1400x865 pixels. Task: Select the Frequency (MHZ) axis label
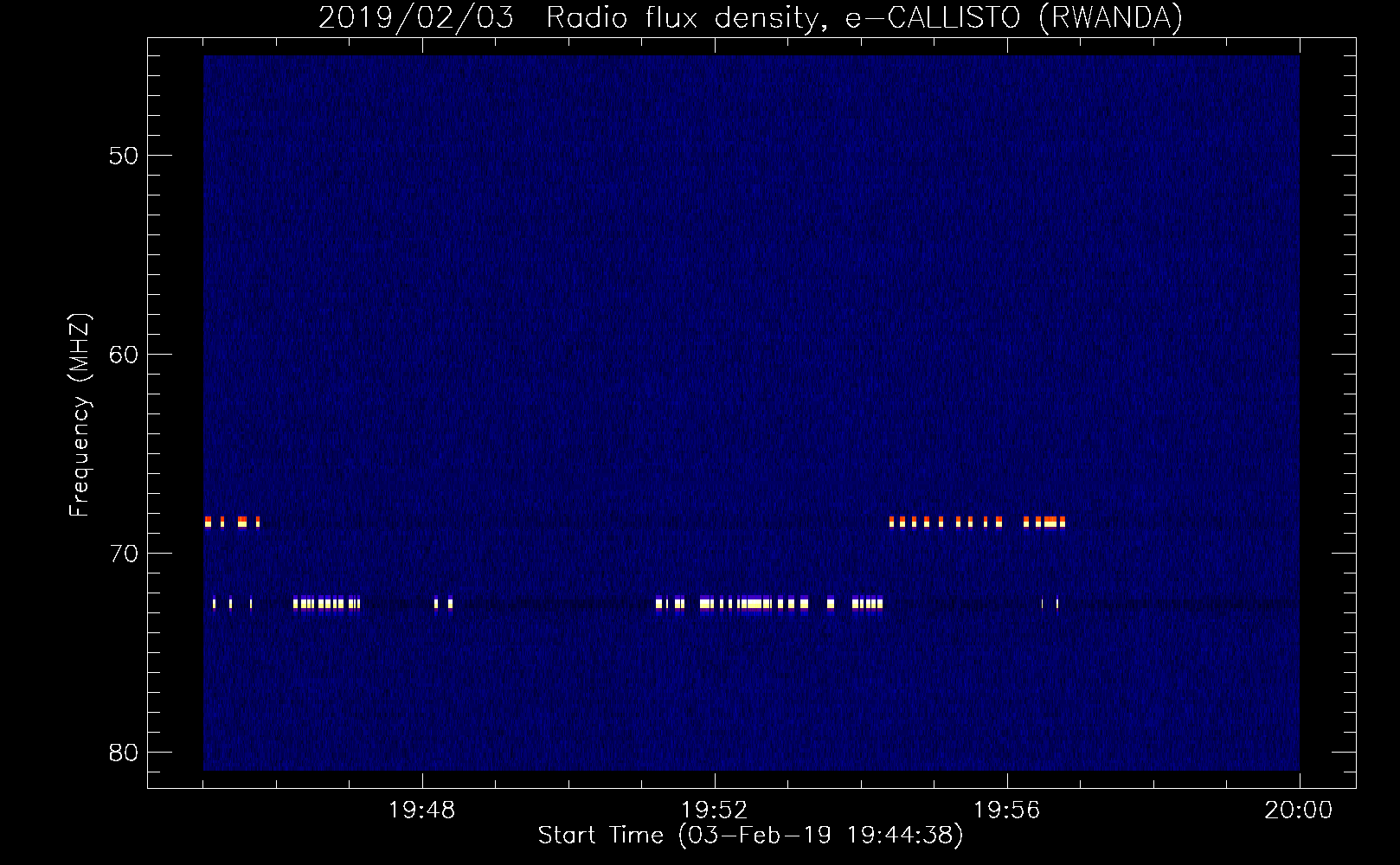pos(80,415)
